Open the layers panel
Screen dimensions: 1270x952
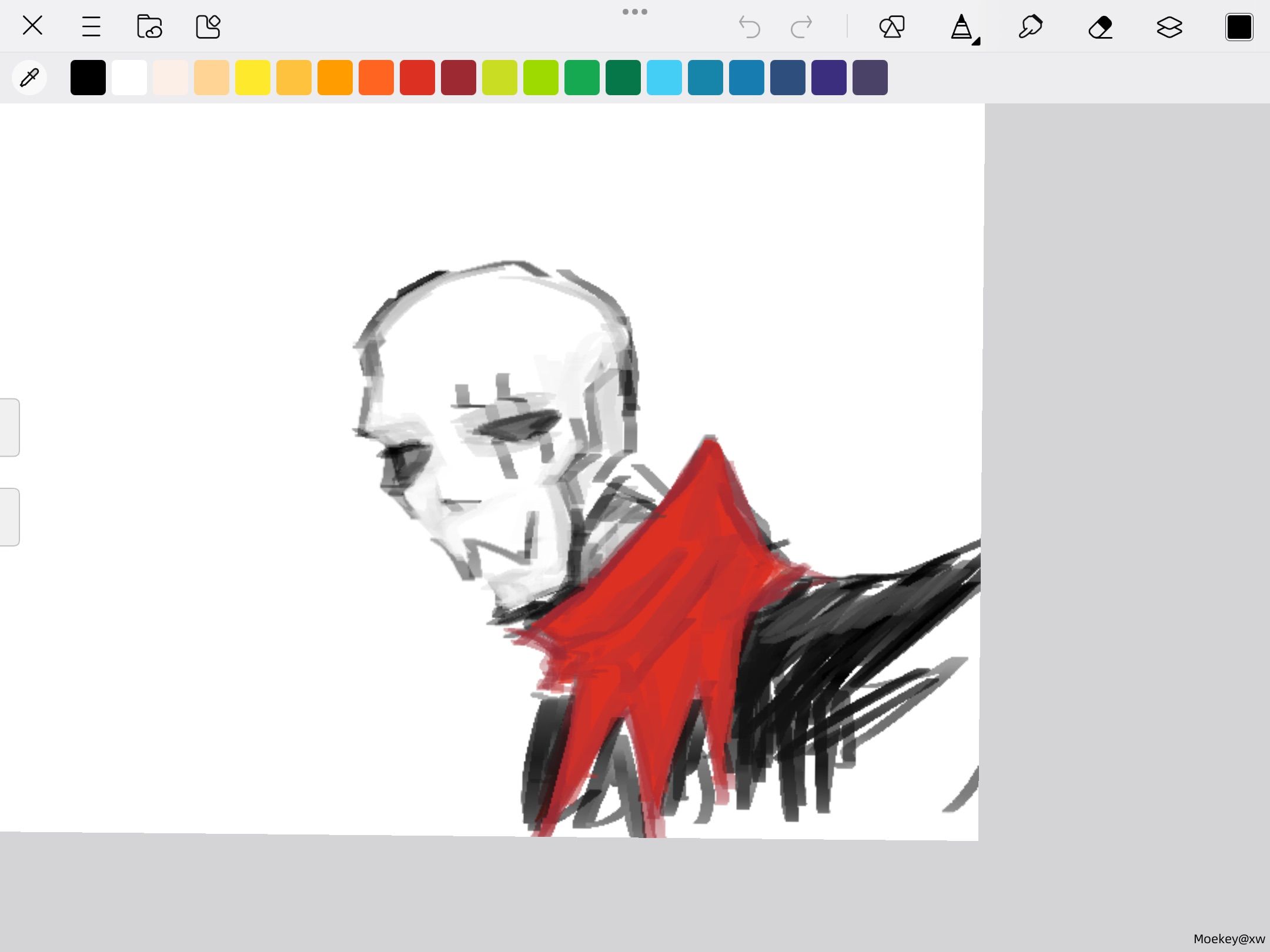click(1169, 27)
